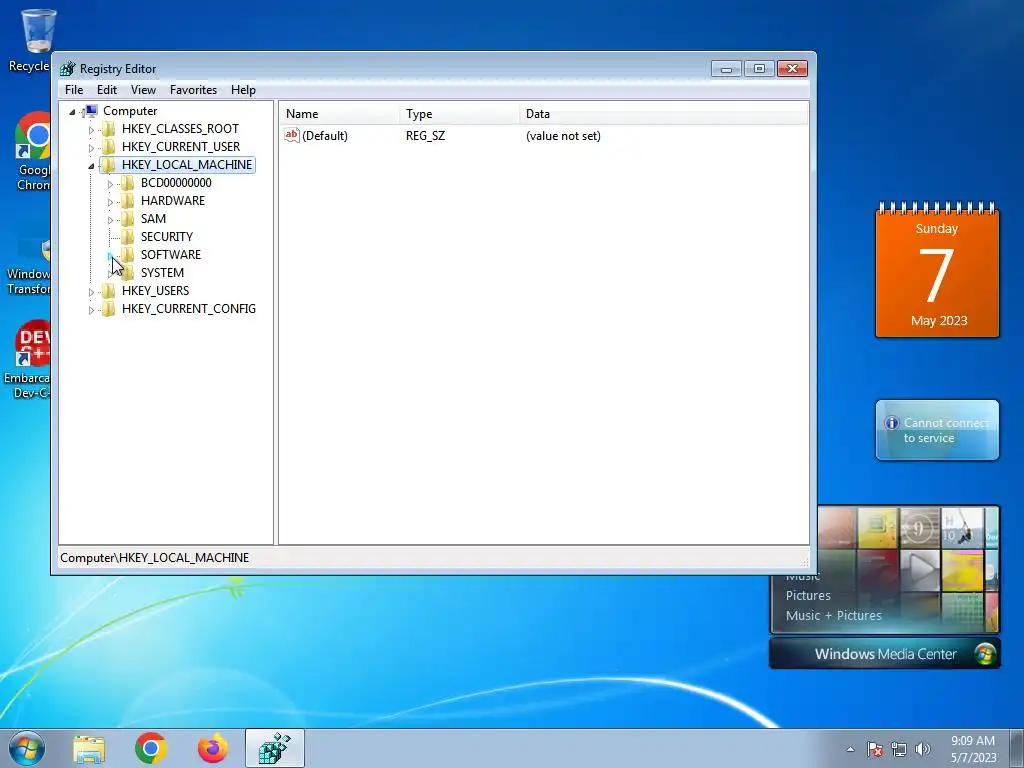Open the Edit menu
The width and height of the screenshot is (1024, 768).
pos(106,89)
